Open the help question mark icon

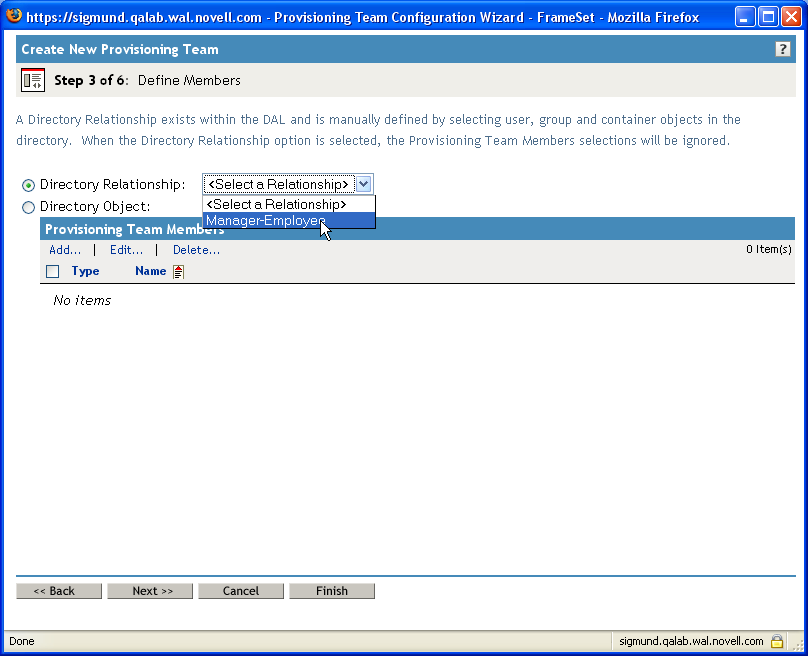click(x=782, y=49)
